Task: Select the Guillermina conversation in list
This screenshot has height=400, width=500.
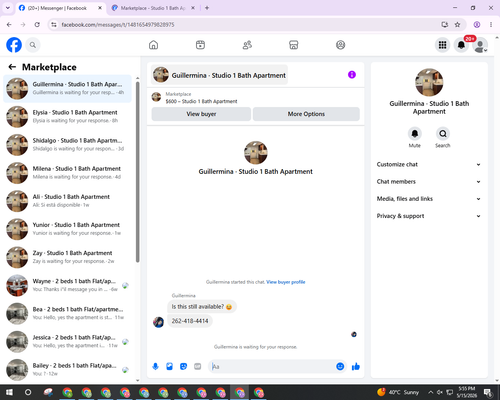Action: [x=67, y=89]
